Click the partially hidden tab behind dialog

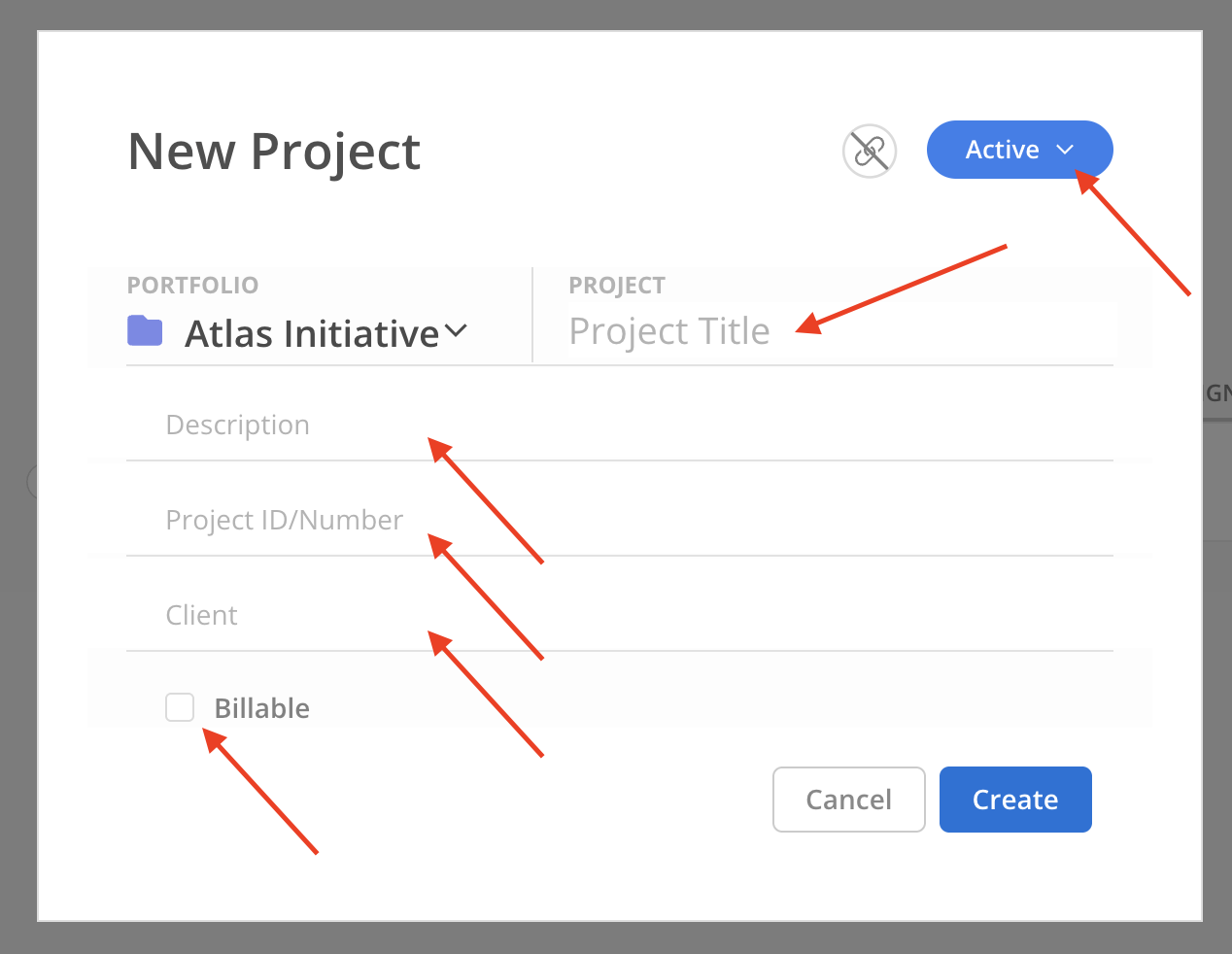1217,393
